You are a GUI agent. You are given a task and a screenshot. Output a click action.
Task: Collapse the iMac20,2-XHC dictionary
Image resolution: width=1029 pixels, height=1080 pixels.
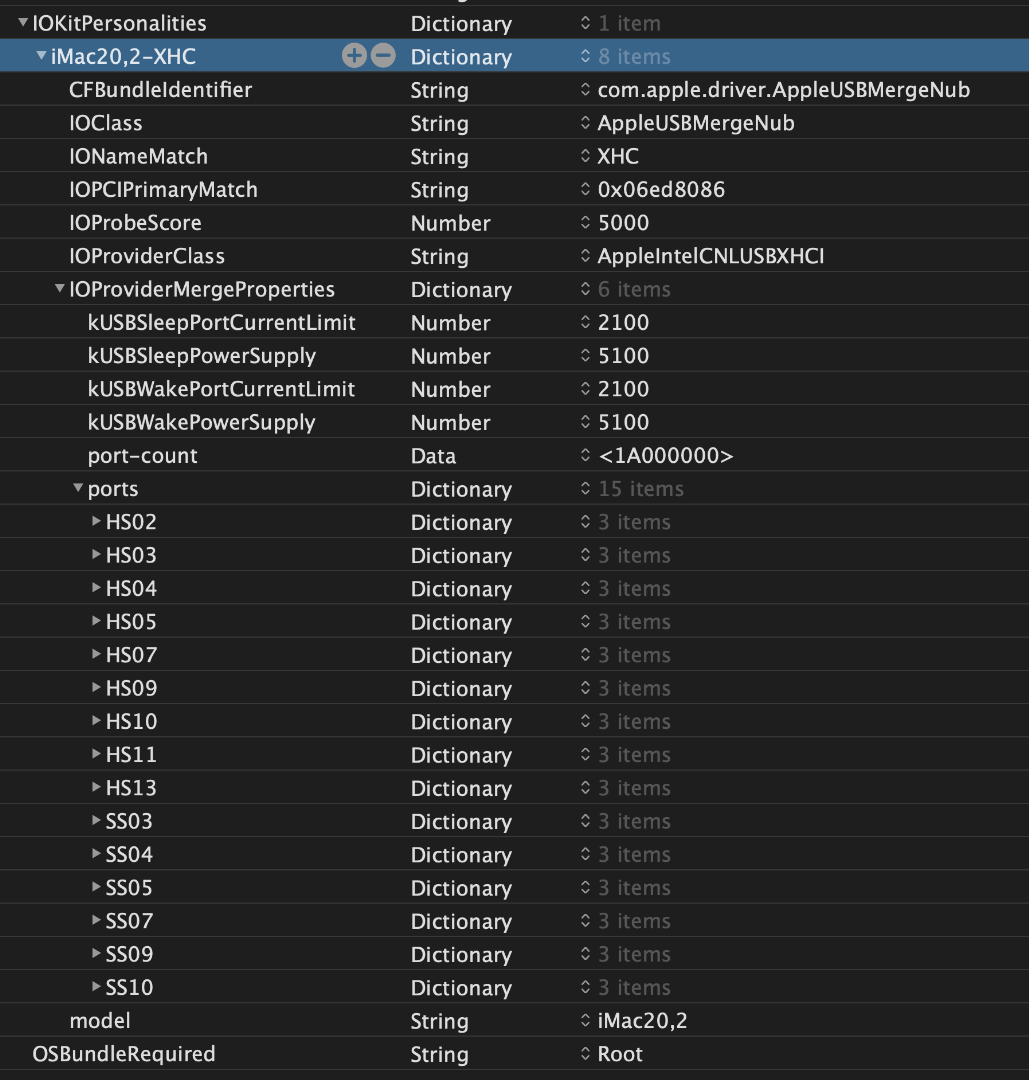click(x=41, y=56)
